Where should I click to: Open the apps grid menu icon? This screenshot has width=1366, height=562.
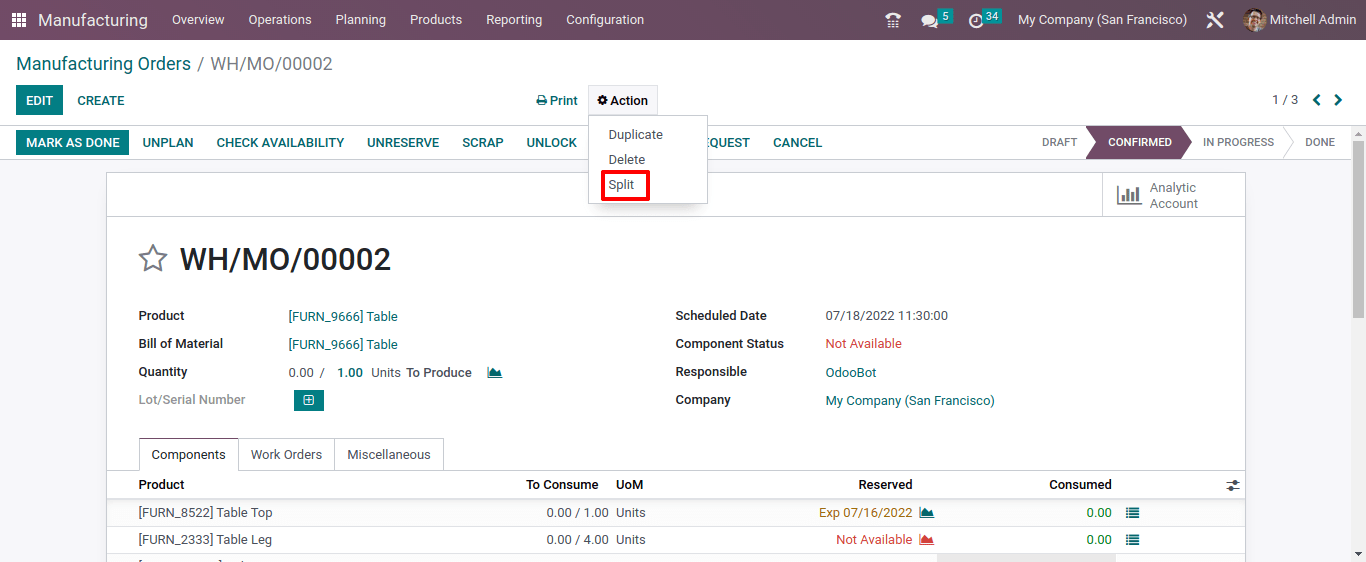pyautogui.click(x=19, y=20)
